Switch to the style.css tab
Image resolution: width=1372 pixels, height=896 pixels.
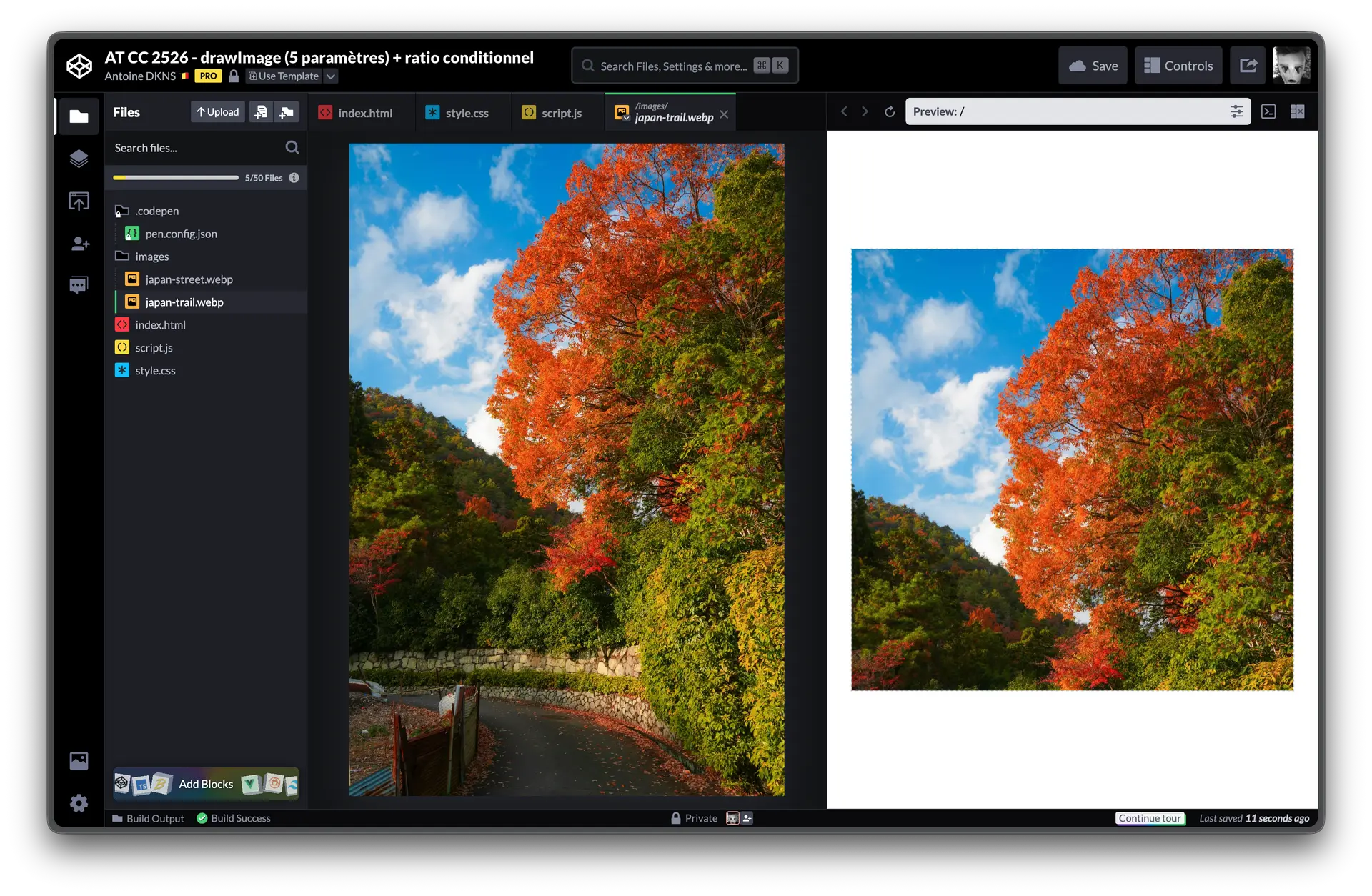pos(457,113)
